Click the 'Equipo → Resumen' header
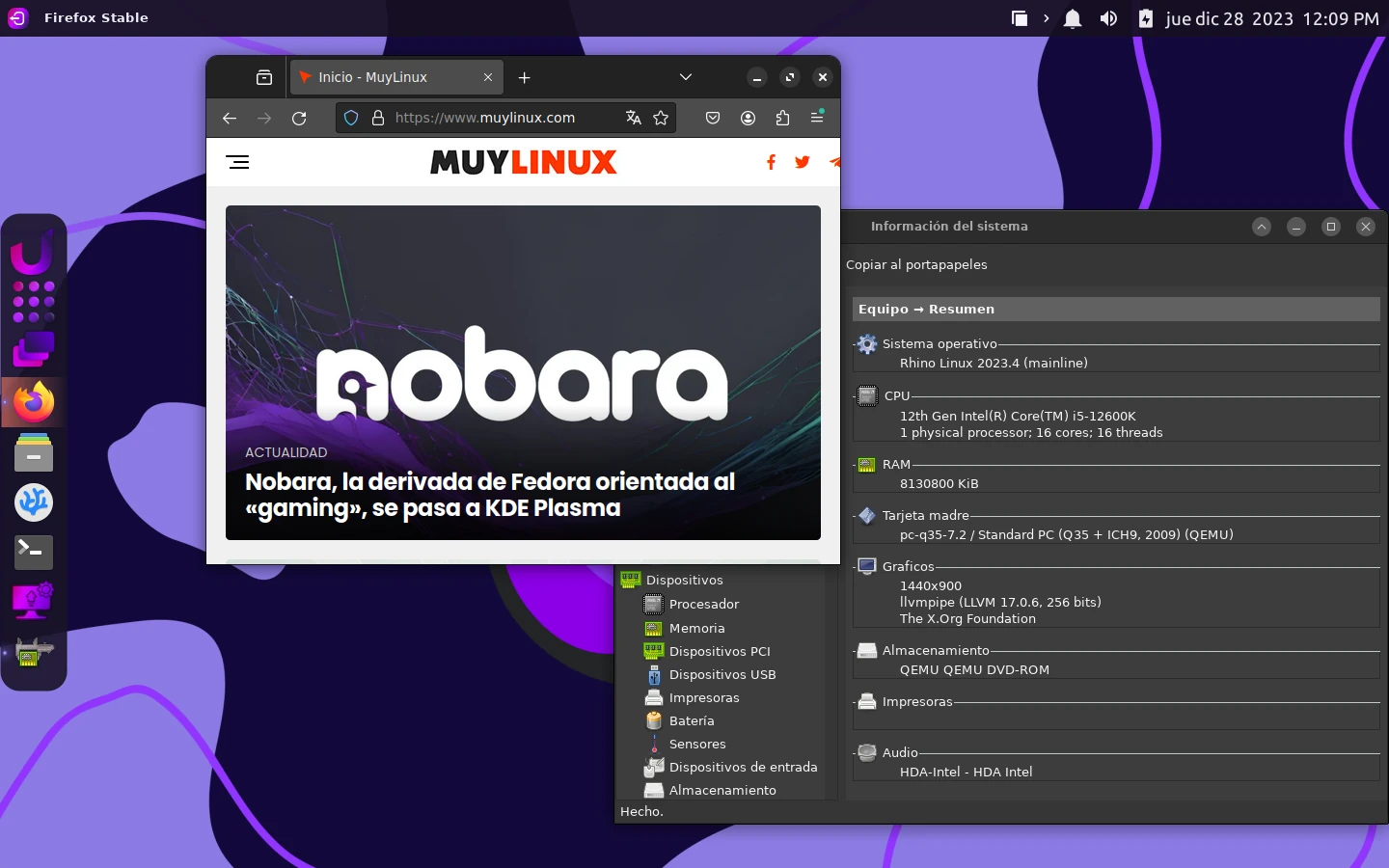 (x=1116, y=309)
